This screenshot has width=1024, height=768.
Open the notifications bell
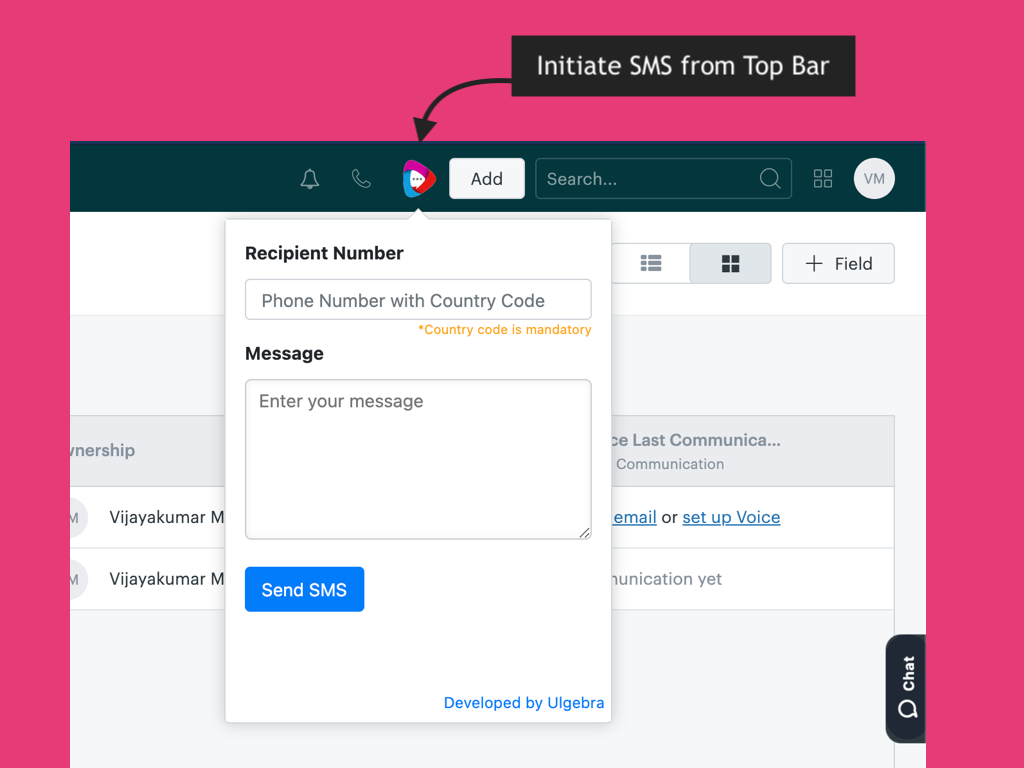[x=310, y=179]
